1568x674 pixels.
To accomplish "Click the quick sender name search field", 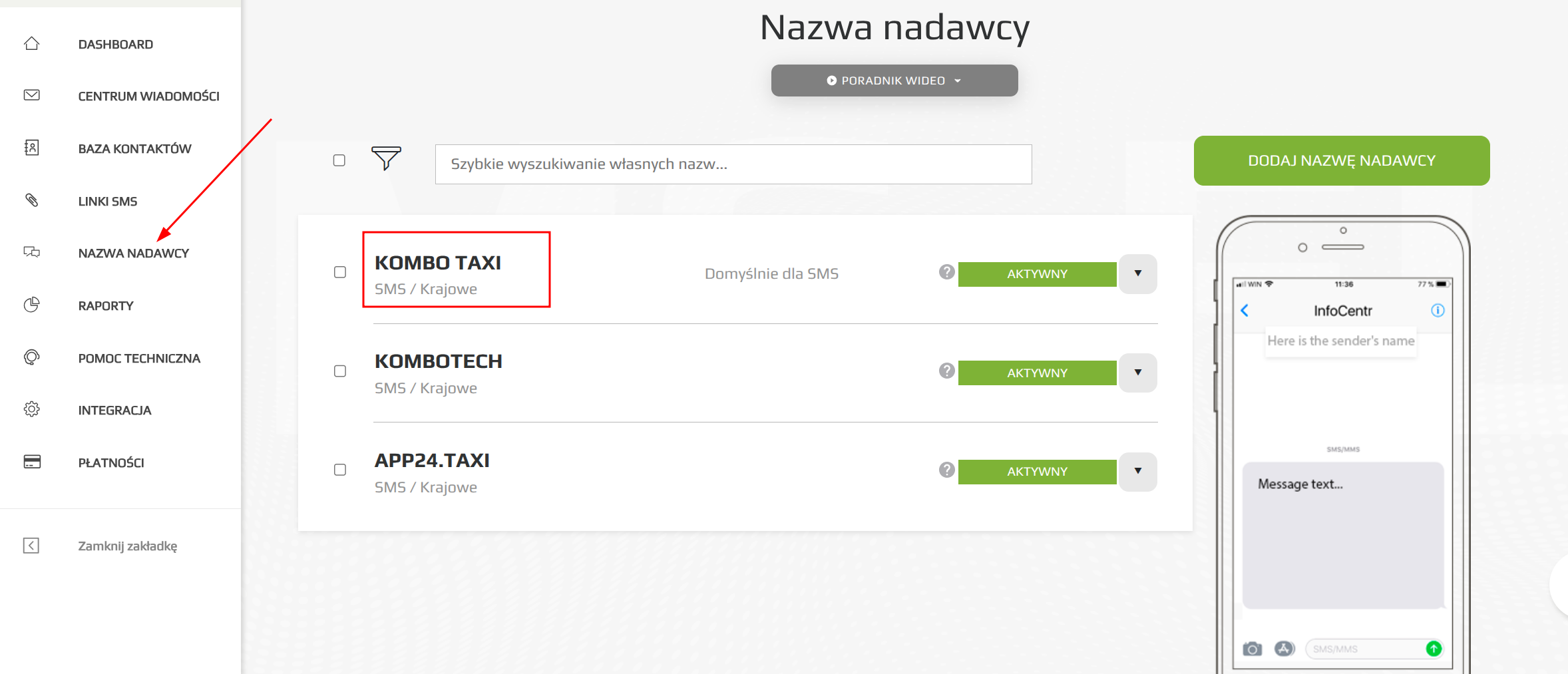I will [x=733, y=164].
